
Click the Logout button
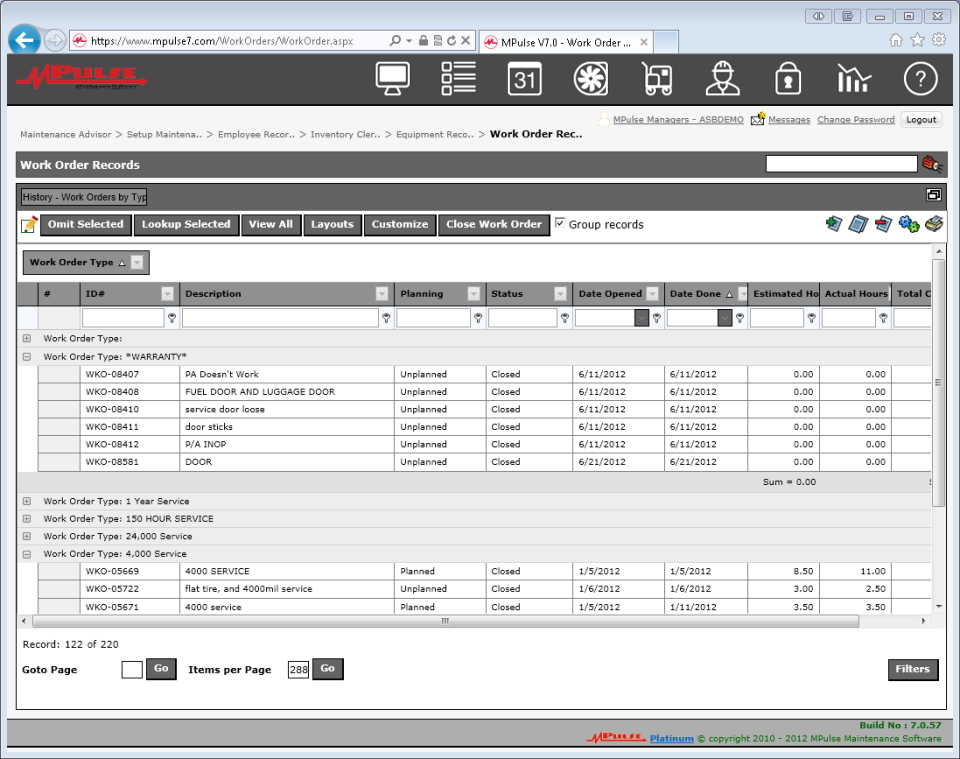921,119
